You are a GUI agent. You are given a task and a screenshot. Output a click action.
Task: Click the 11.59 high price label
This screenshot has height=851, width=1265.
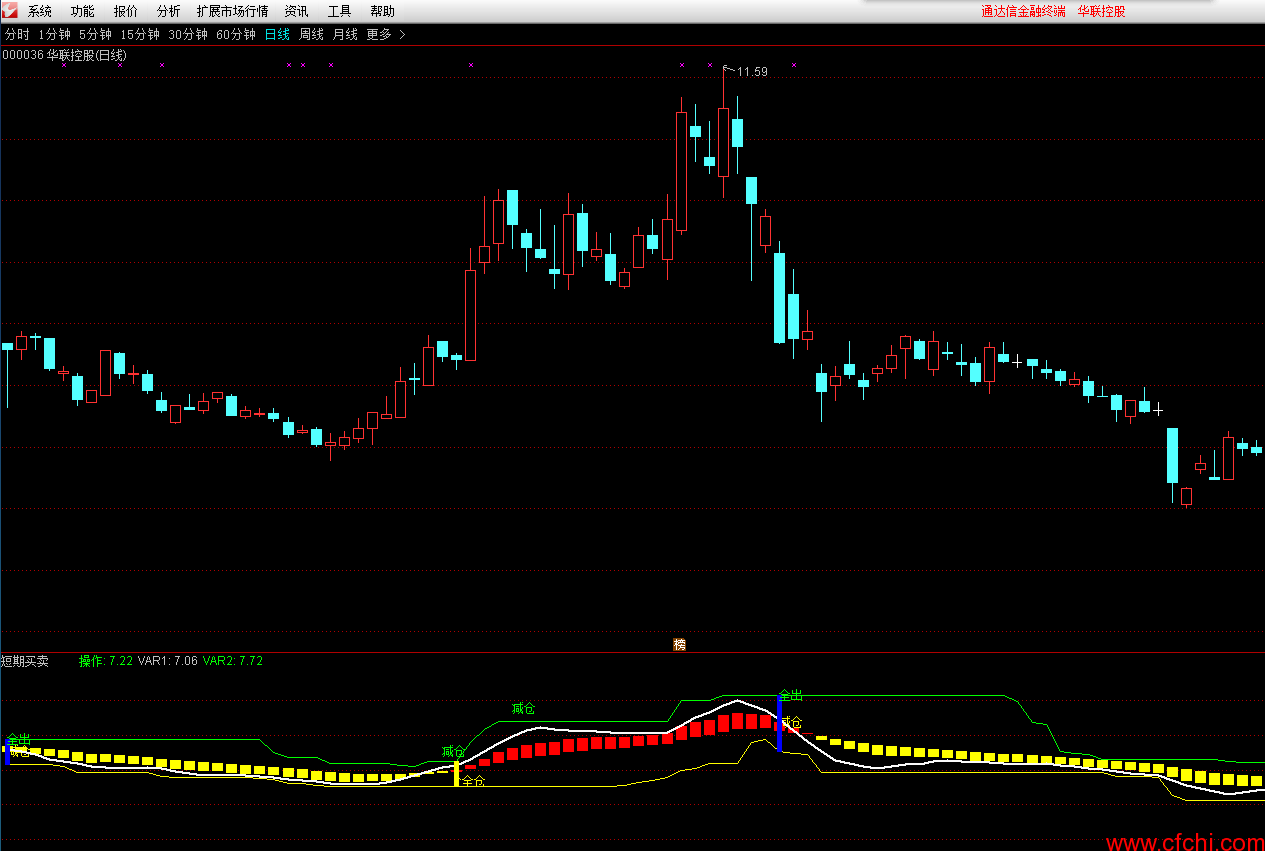click(x=752, y=72)
